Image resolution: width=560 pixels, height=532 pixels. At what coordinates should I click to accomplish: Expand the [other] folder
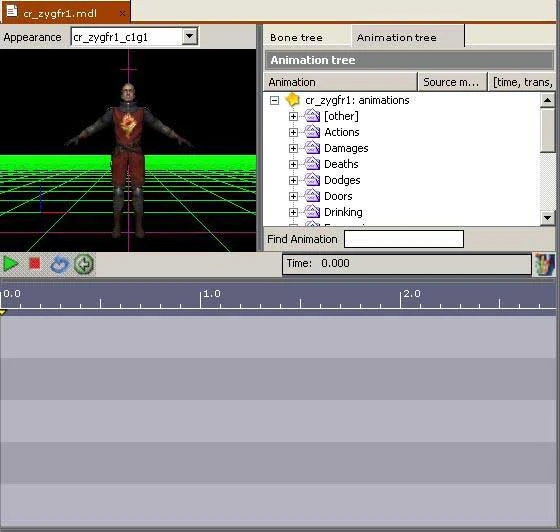293,116
